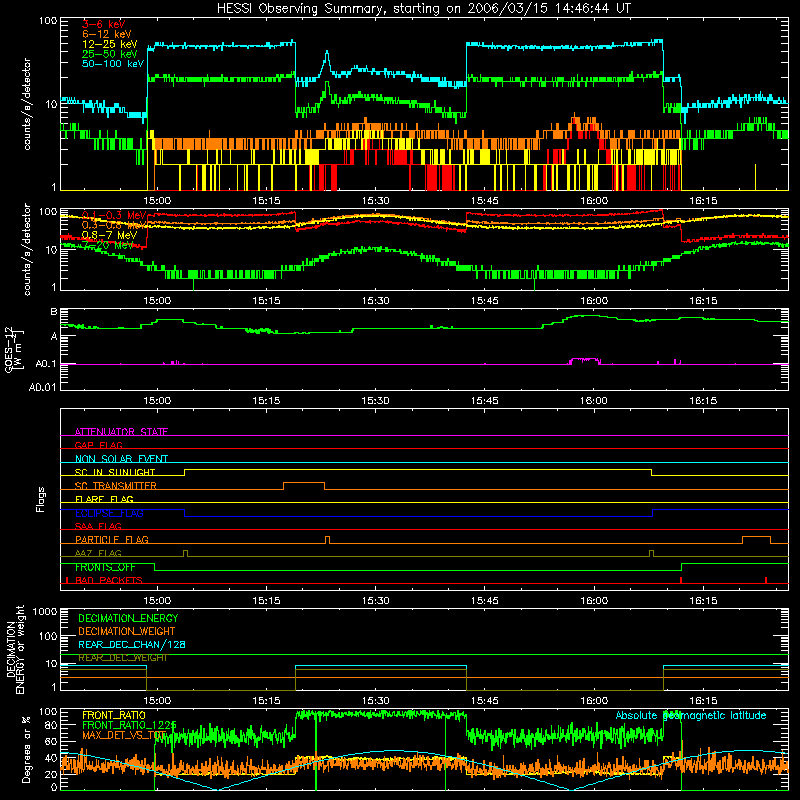
Task: Click the counts/s/detector title of MeV panel
Action: [27, 249]
